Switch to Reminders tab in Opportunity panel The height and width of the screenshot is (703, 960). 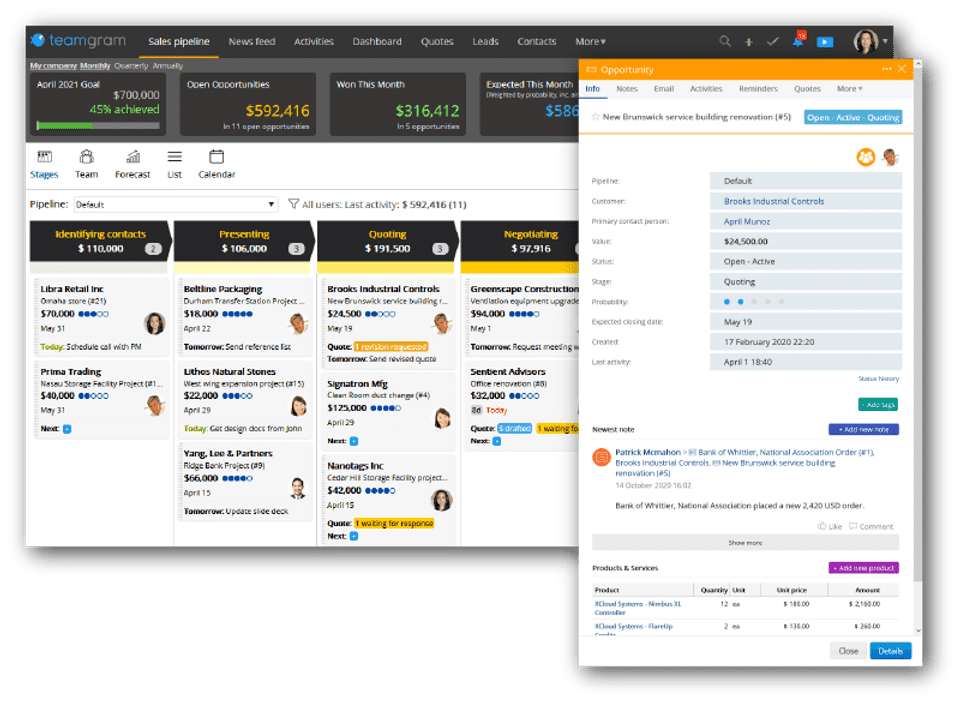[x=758, y=89]
